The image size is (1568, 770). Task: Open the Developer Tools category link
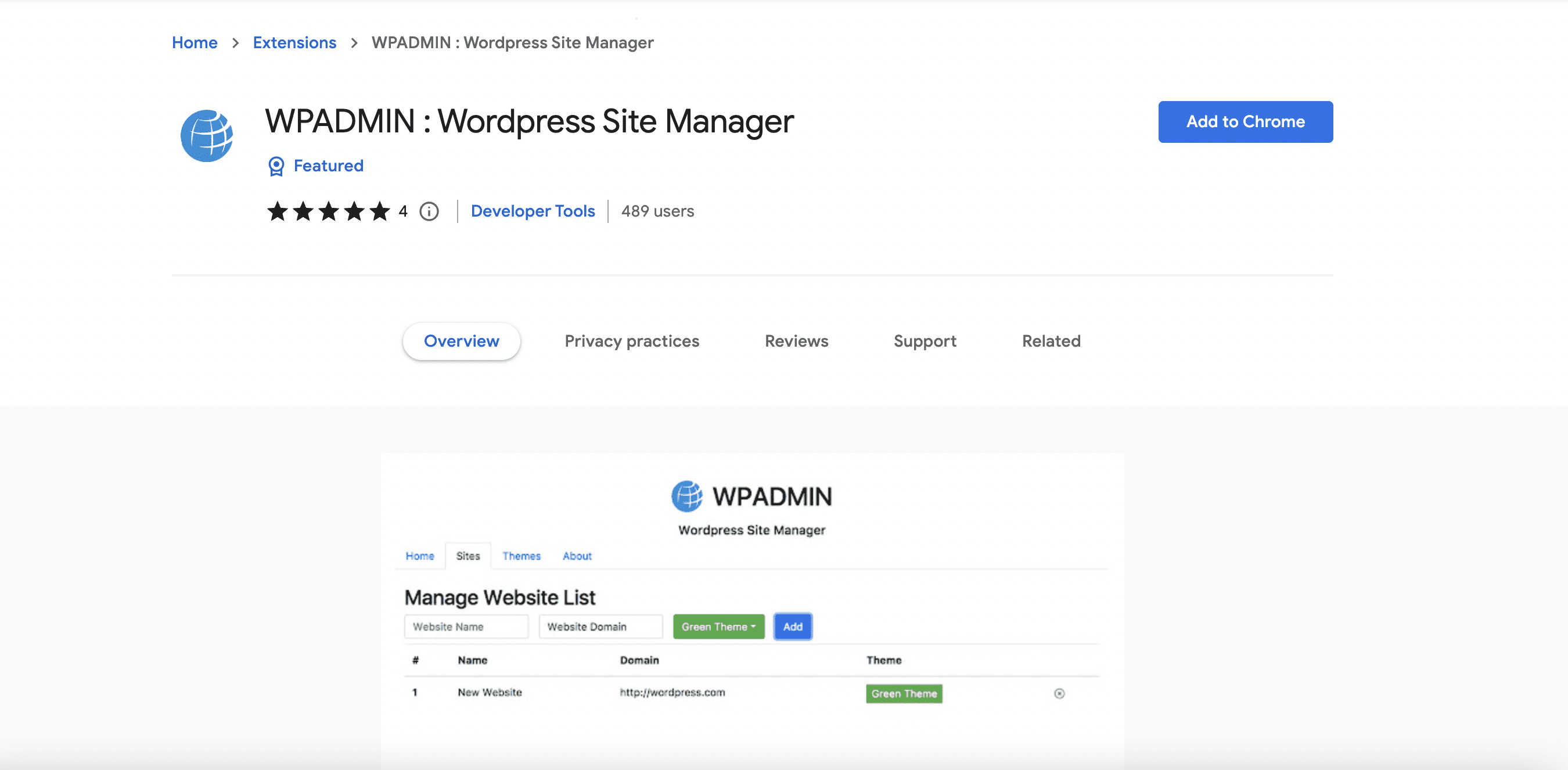click(x=533, y=211)
